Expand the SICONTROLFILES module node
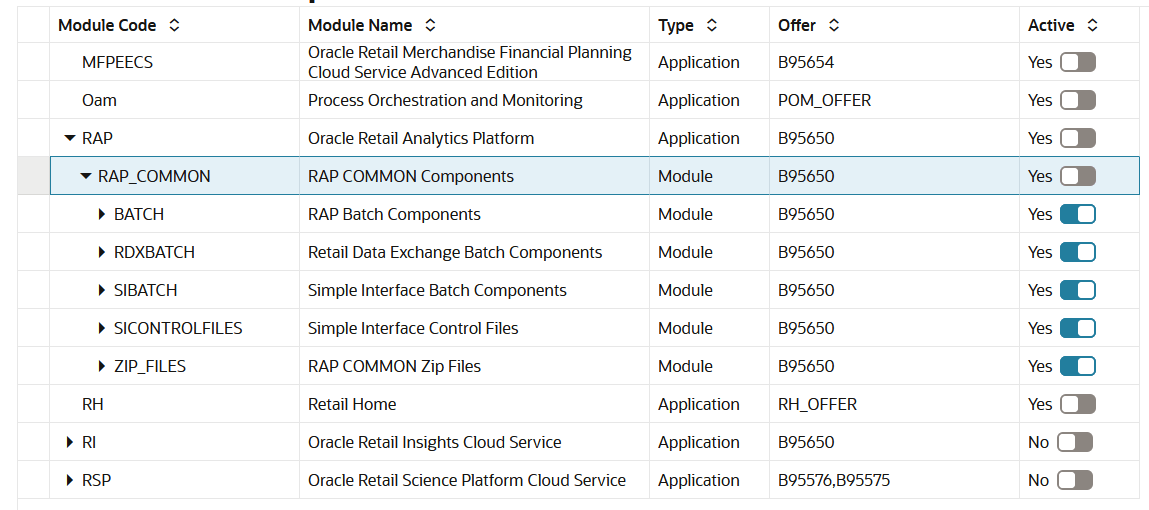1149x510 pixels. [103, 328]
